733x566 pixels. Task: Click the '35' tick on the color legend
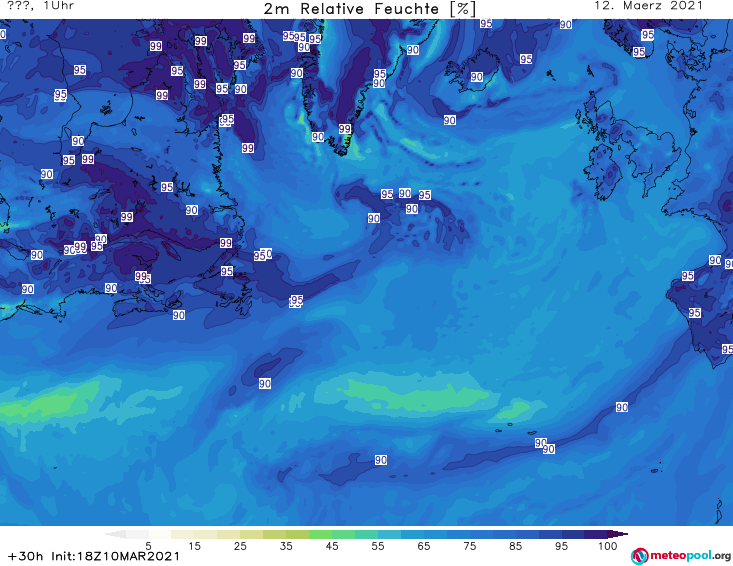[x=286, y=546]
